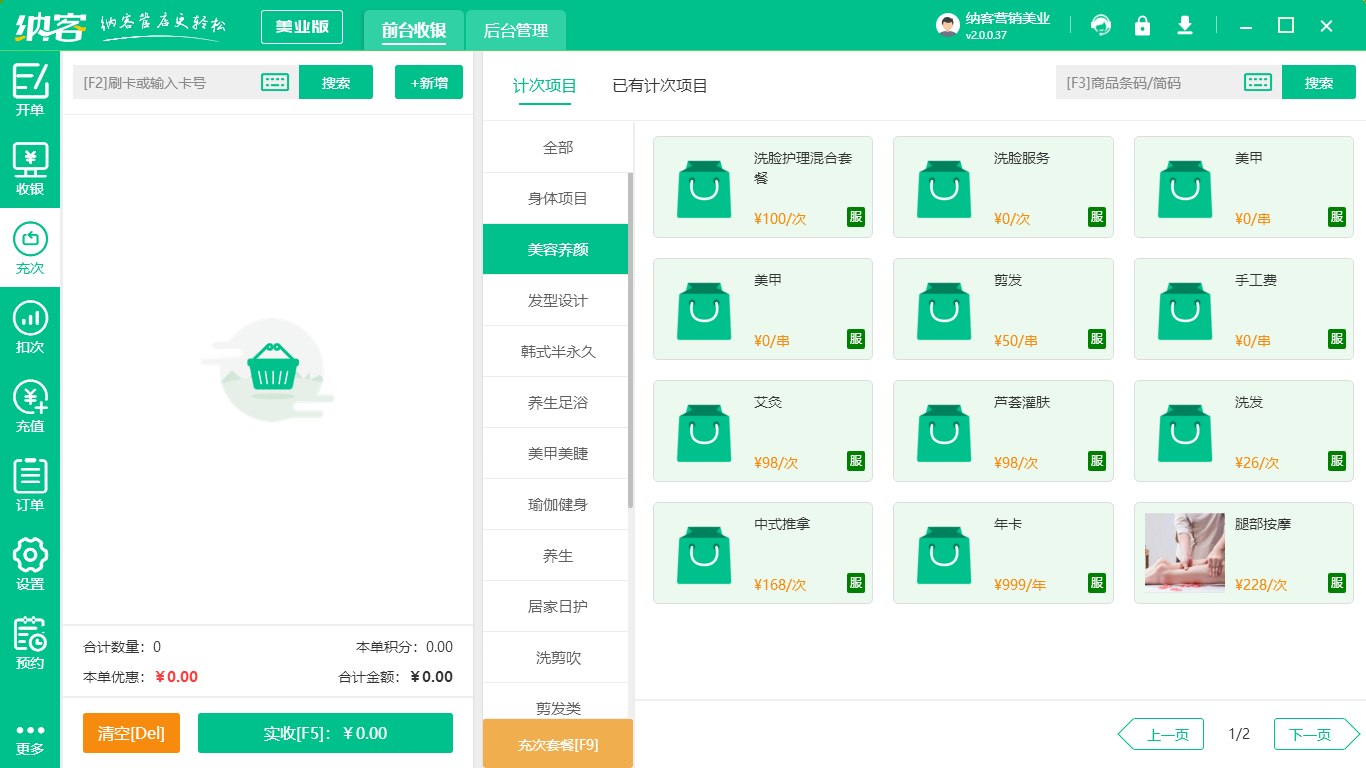Click the customer service headset icon
Screen dimensions: 1366x768
[1101, 26]
